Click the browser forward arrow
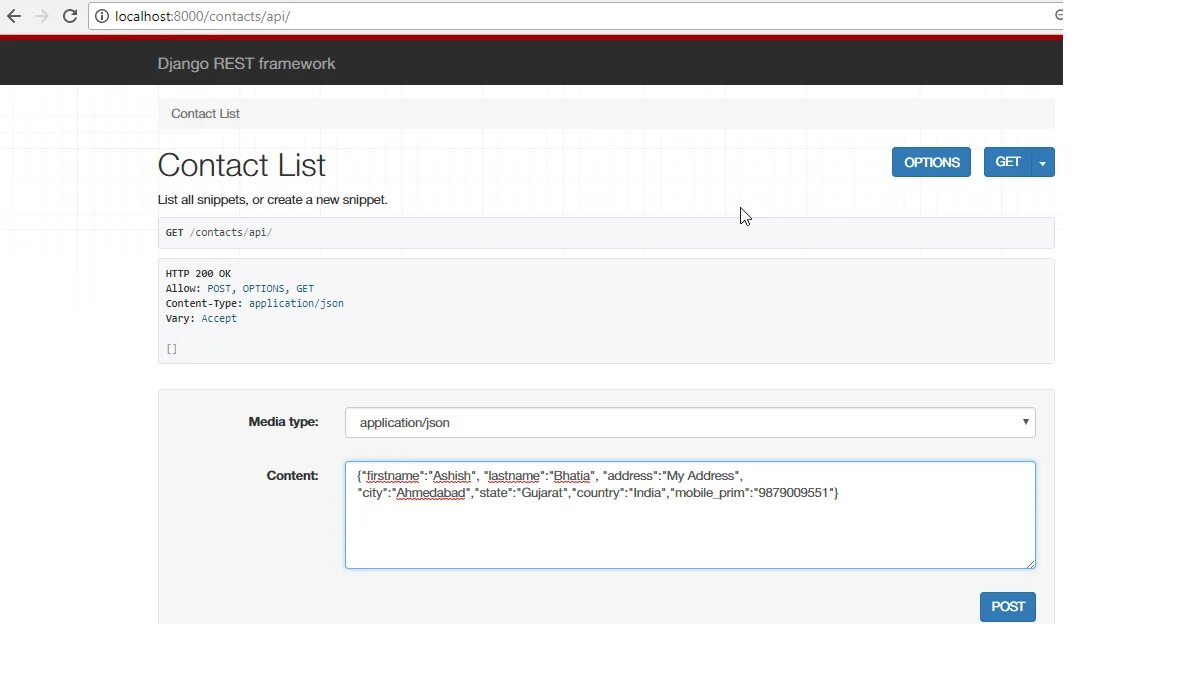The image size is (1192, 698). pos(42,16)
